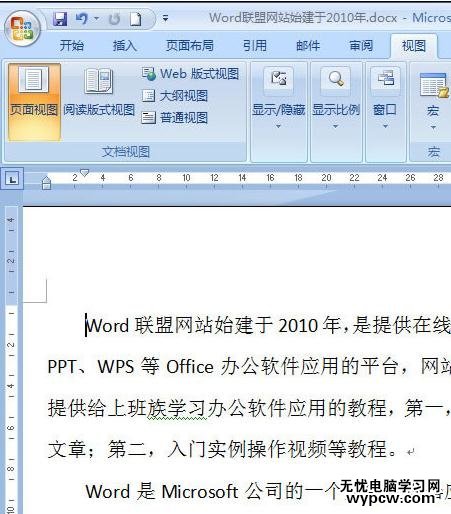
Task: Click the outline view icon
Action: click(x=148, y=96)
